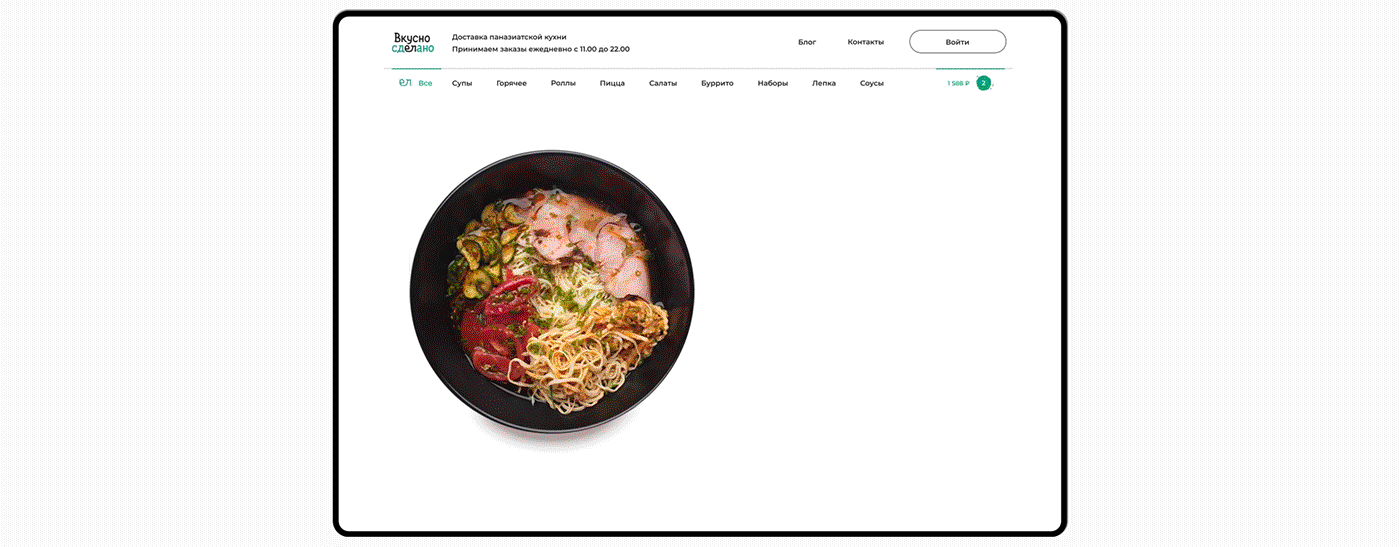Open the Лепка category
This screenshot has width=1400, height=547.
pyautogui.click(x=824, y=83)
